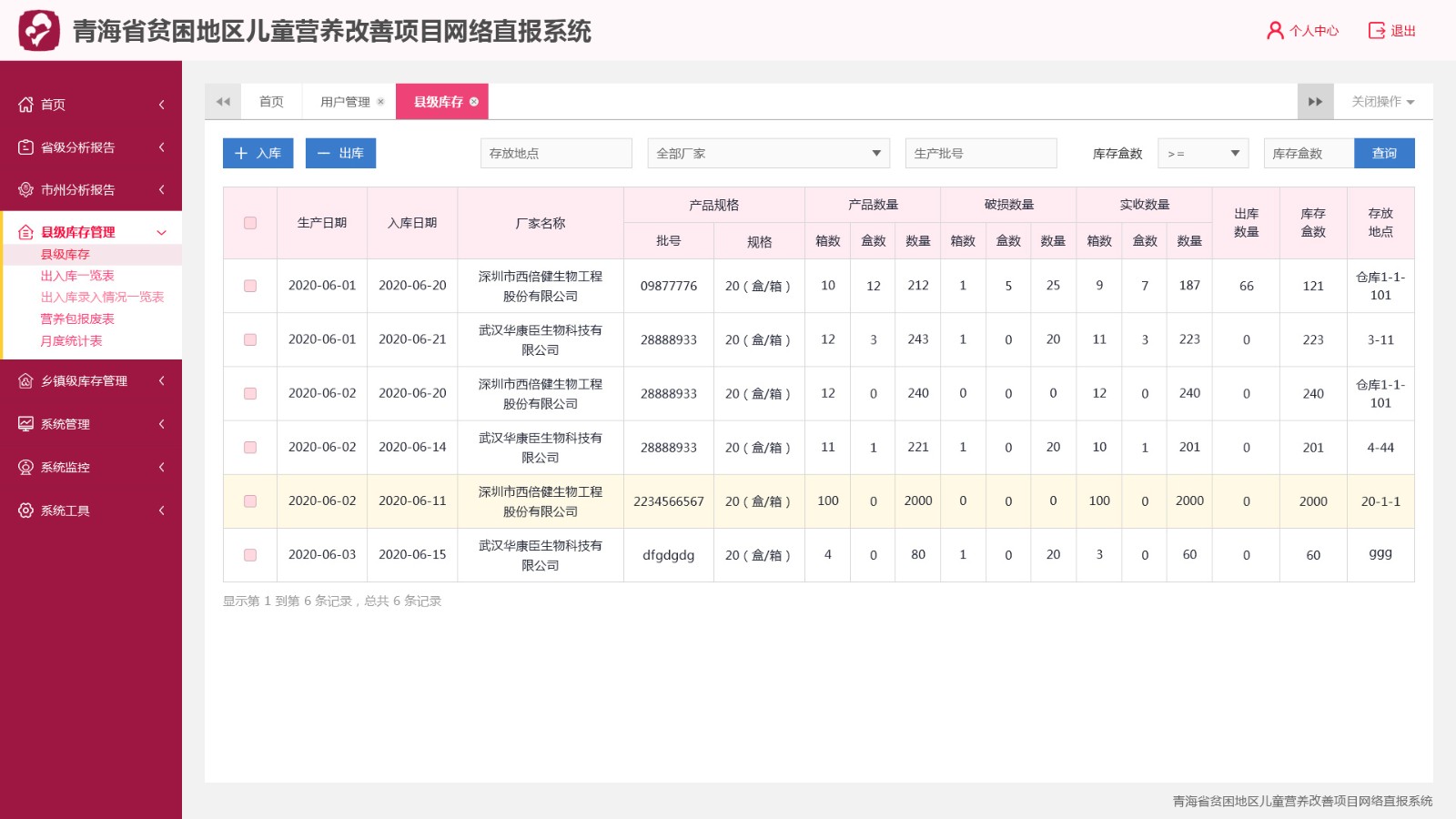Open the 省级分析报告 sidebar section icon
Viewport: 1456px width, 819px height.
point(25,147)
